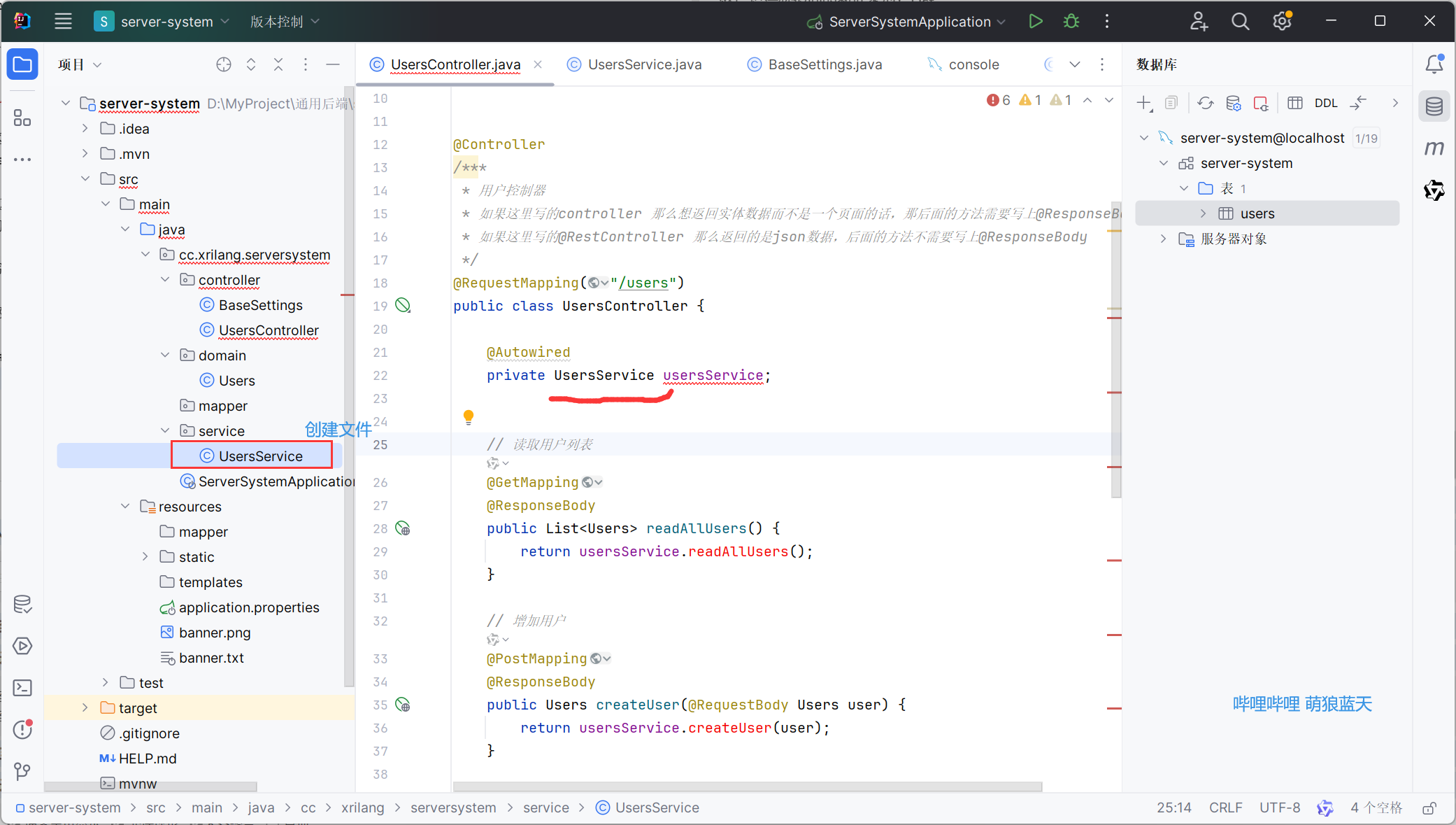Image resolution: width=1456 pixels, height=825 pixels.
Task: Open Maven tool window icon
Action: pos(1434,148)
